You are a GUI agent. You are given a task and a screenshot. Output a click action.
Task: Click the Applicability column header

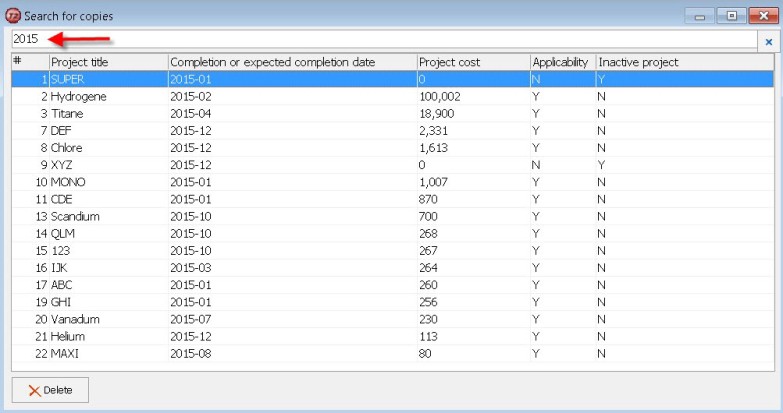(563, 62)
